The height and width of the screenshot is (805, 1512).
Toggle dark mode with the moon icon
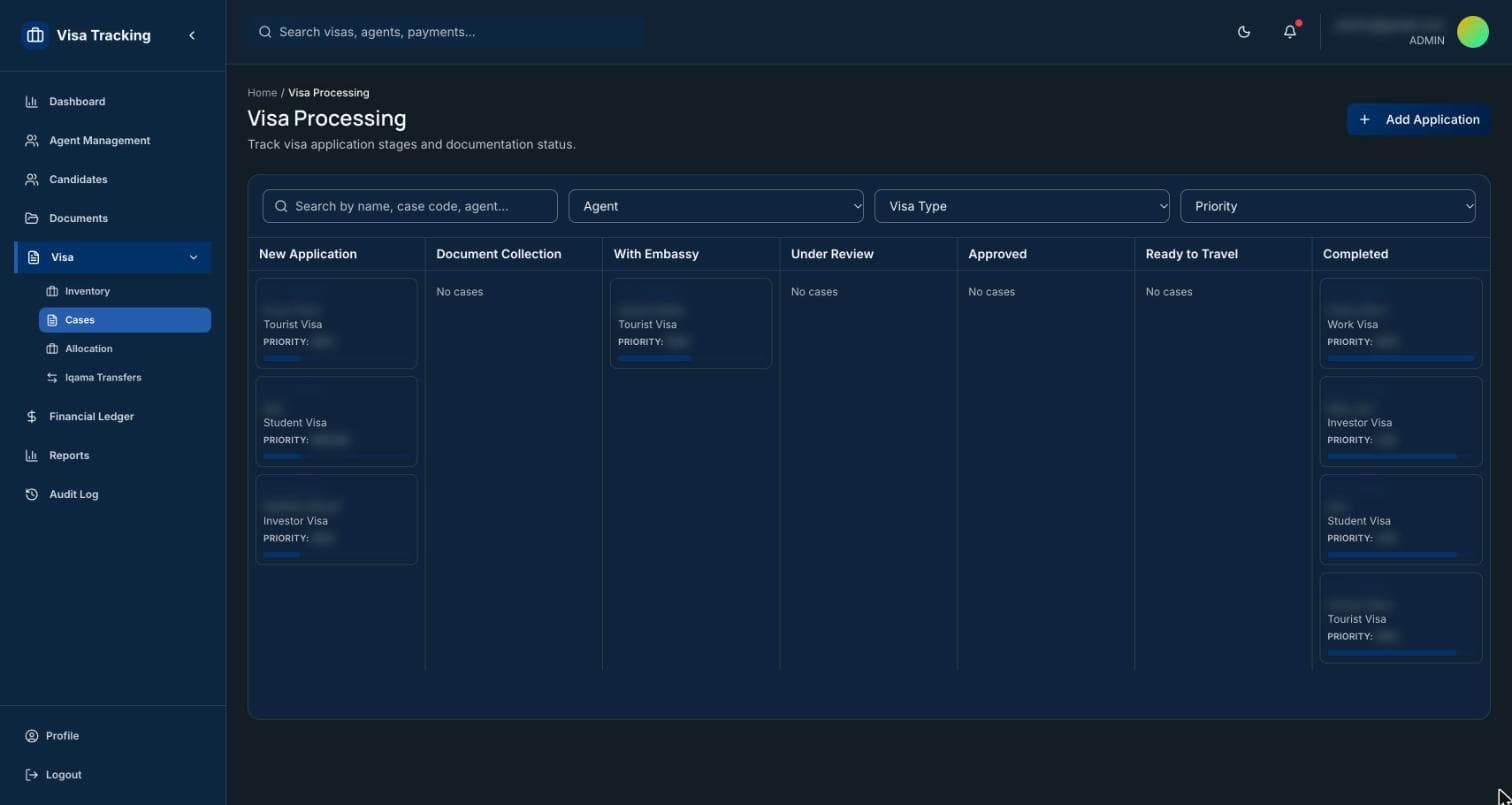1244,32
